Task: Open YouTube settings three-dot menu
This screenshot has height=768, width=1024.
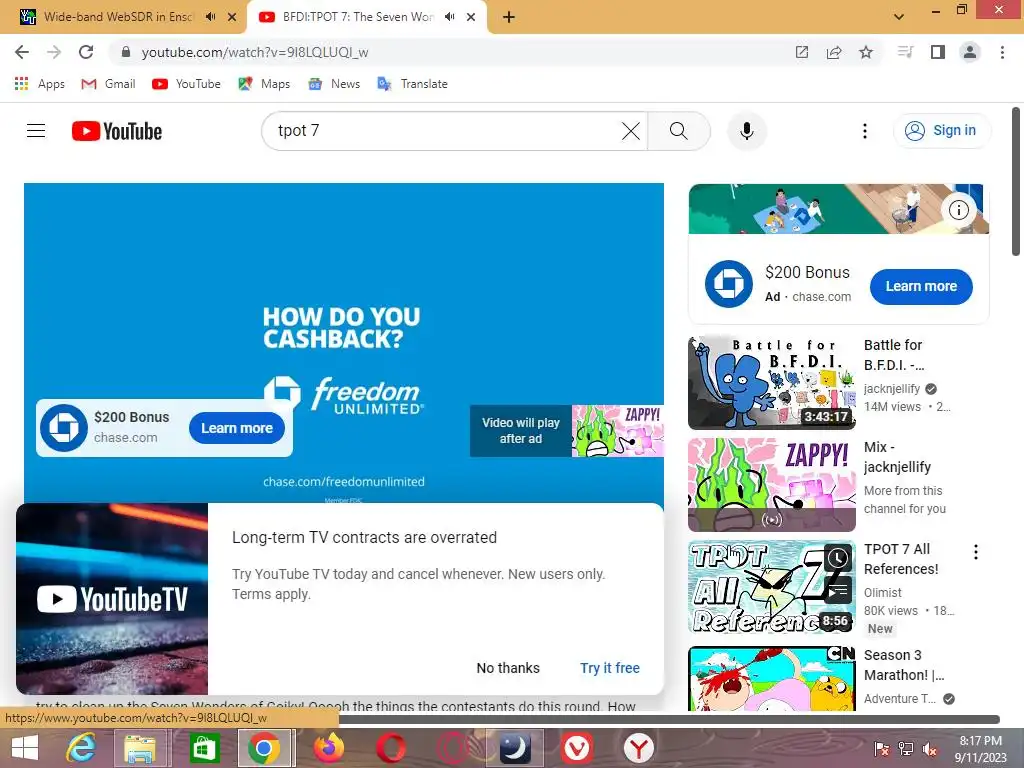Action: click(x=865, y=131)
